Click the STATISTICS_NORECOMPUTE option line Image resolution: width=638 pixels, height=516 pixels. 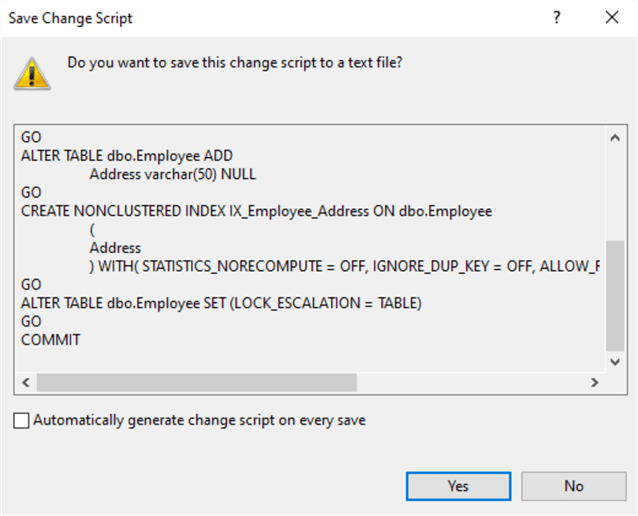(x=345, y=266)
